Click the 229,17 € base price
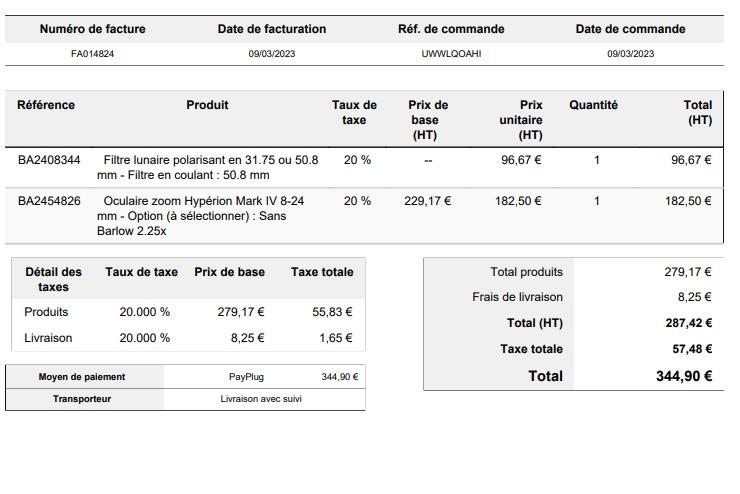 (427, 201)
